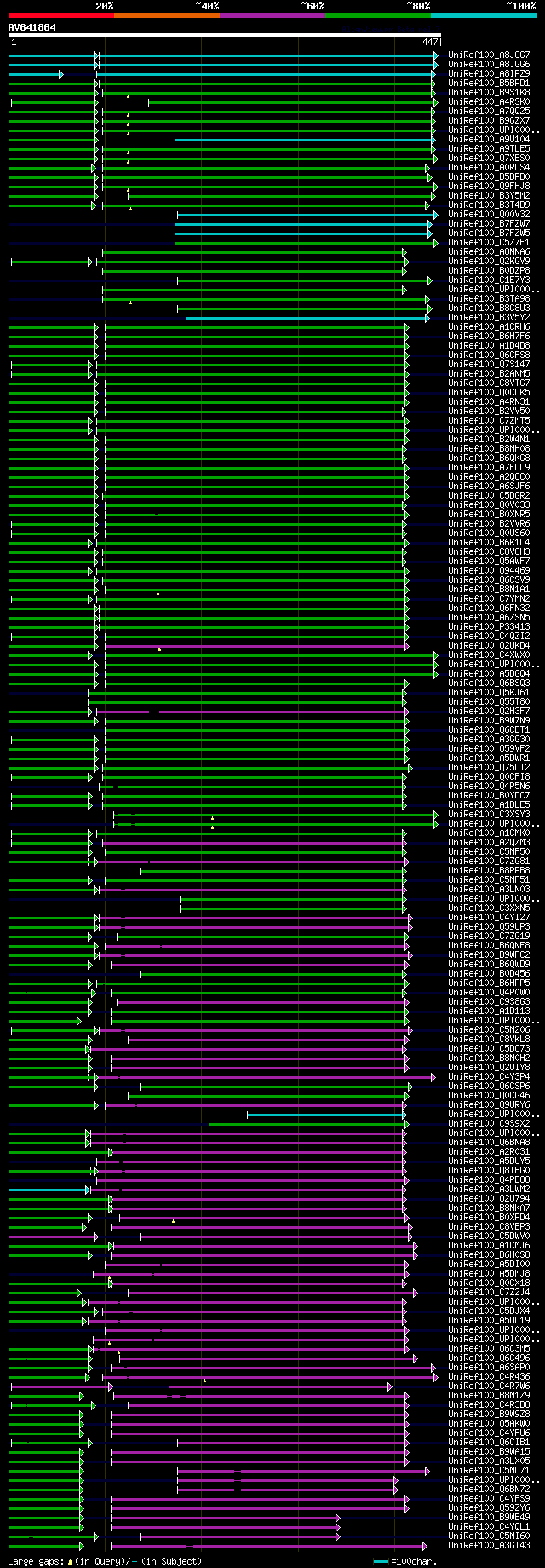Click the UniRef100_A3LWM2 label

tap(489, 1190)
